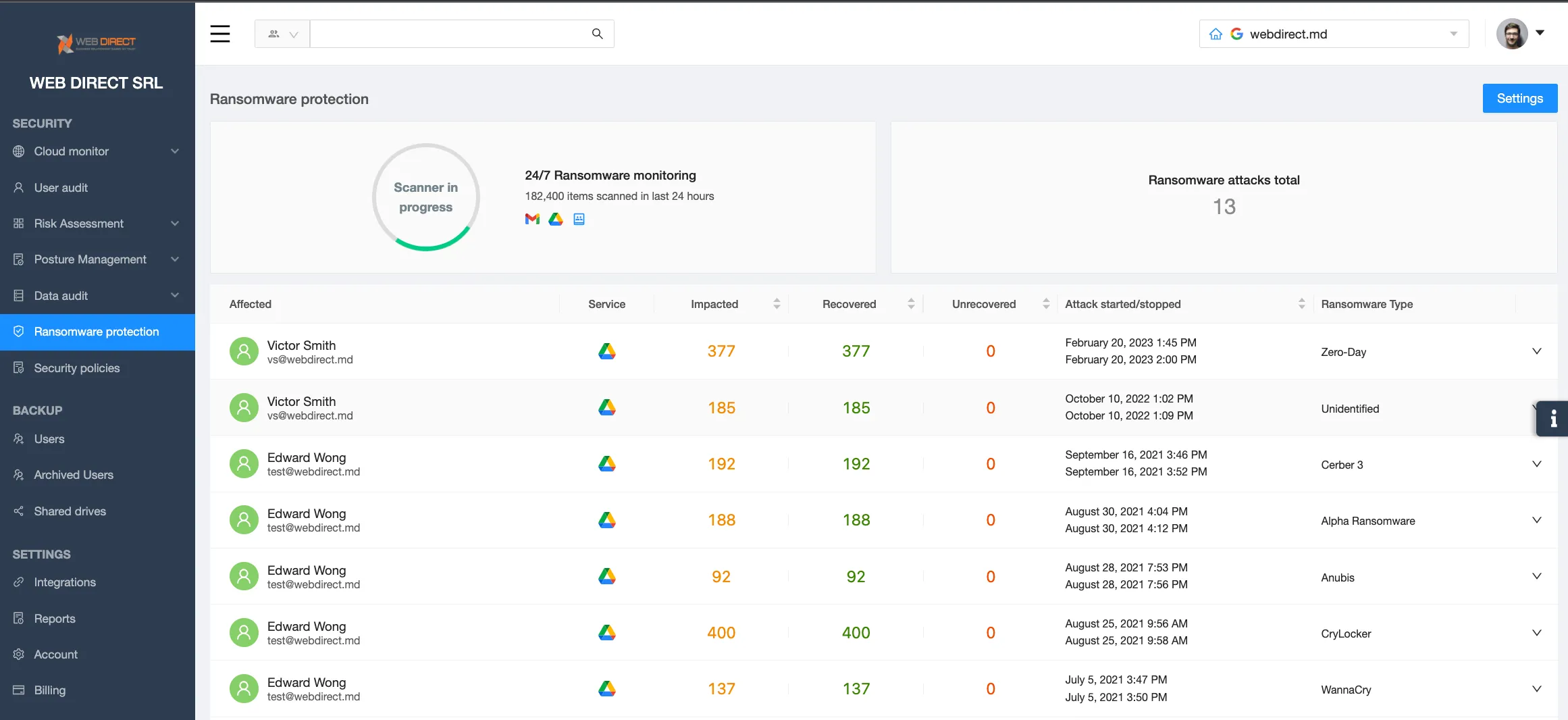Screen dimensions: 1568x720
Task: Select the Cloud monitor globe icon
Action: (18, 151)
